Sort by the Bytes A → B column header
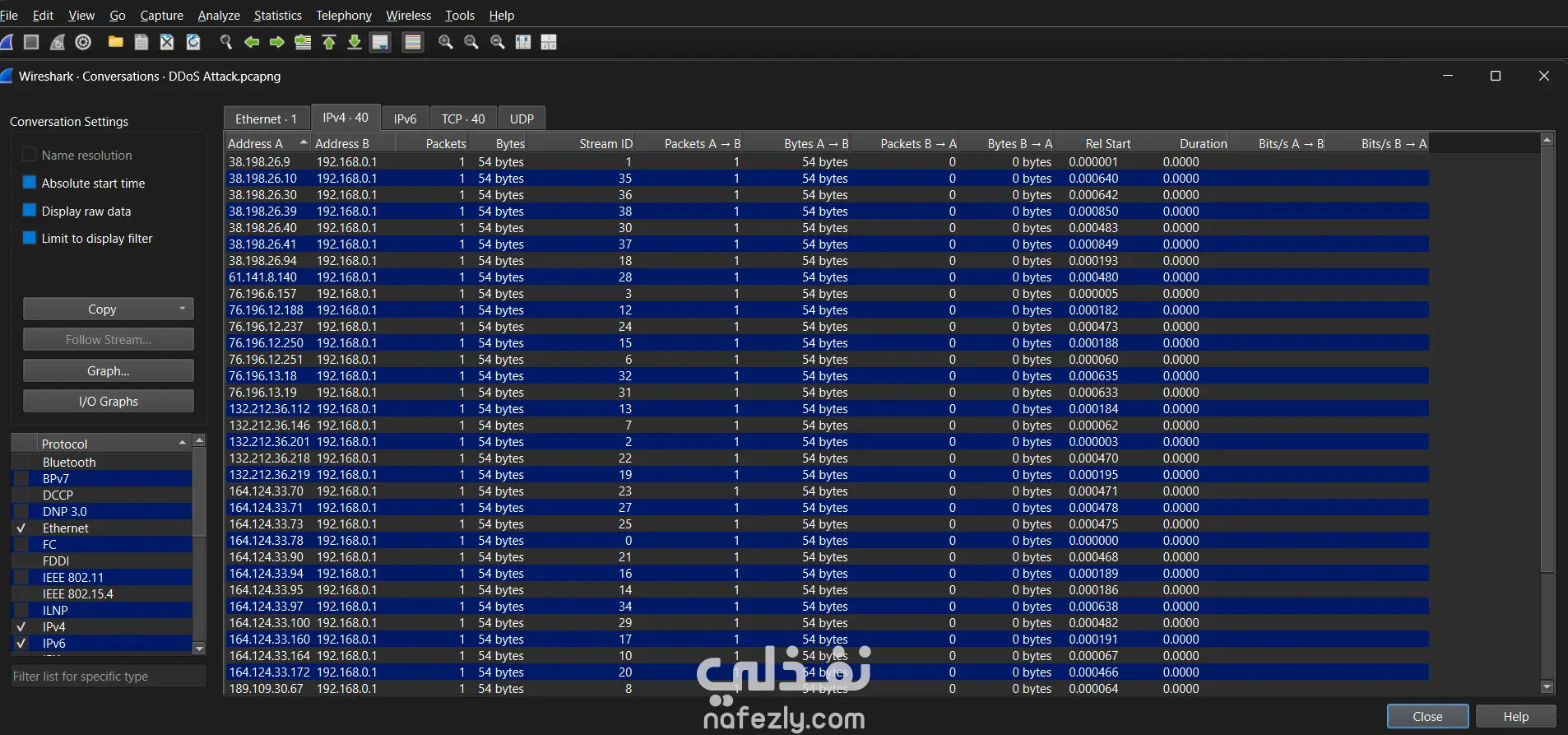Viewport: 1568px width, 735px height. (x=797, y=143)
